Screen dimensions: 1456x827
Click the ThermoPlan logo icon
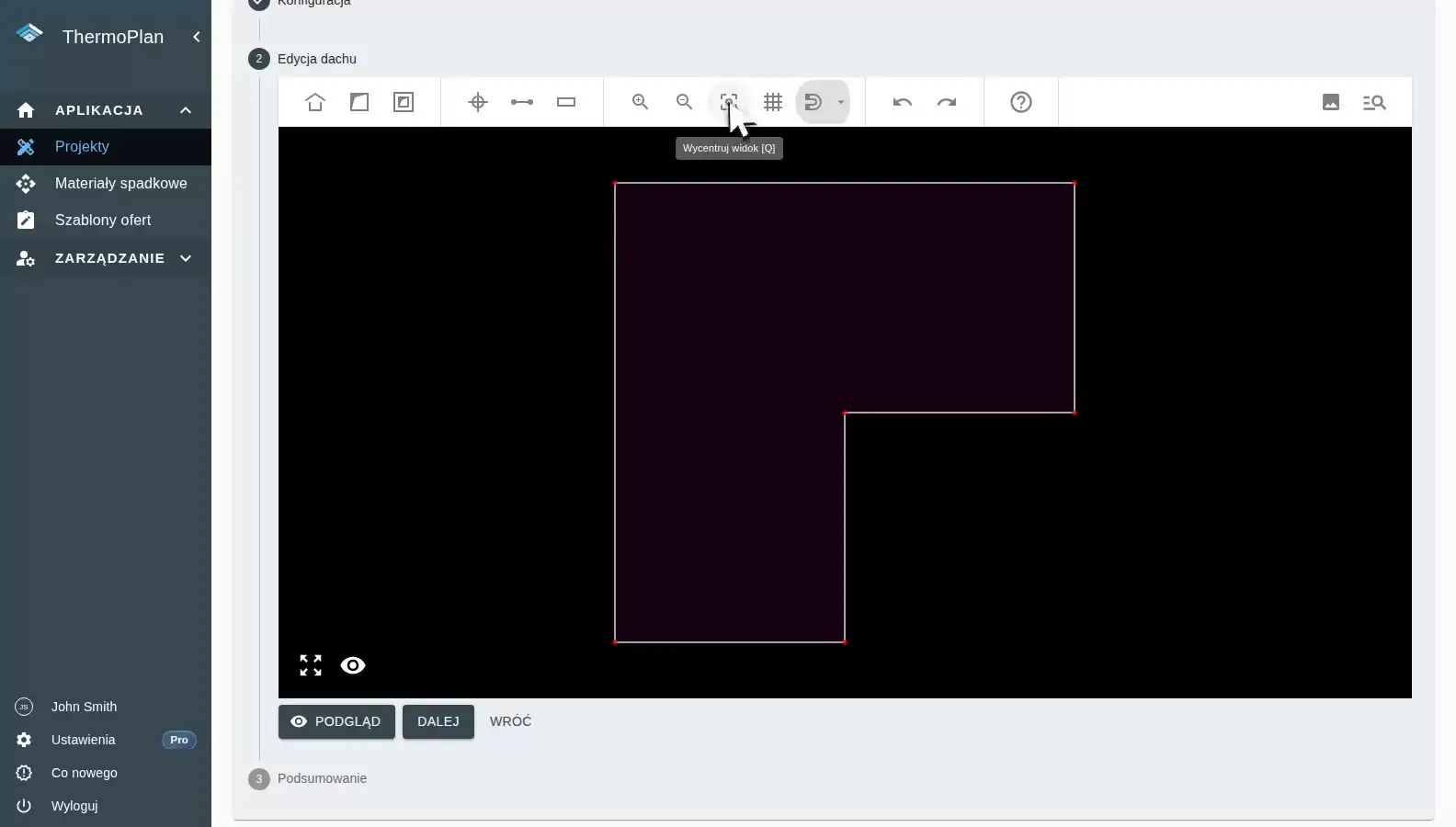point(29,34)
